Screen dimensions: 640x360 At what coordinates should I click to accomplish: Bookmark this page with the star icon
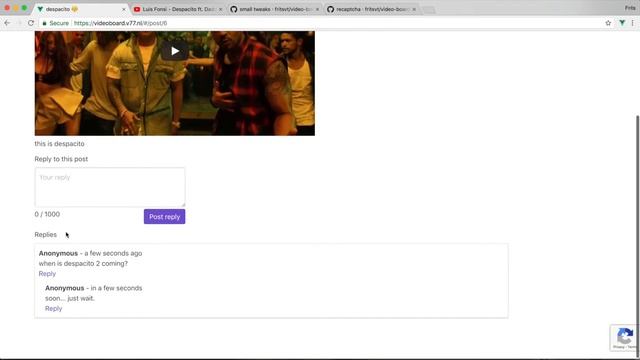[608, 23]
